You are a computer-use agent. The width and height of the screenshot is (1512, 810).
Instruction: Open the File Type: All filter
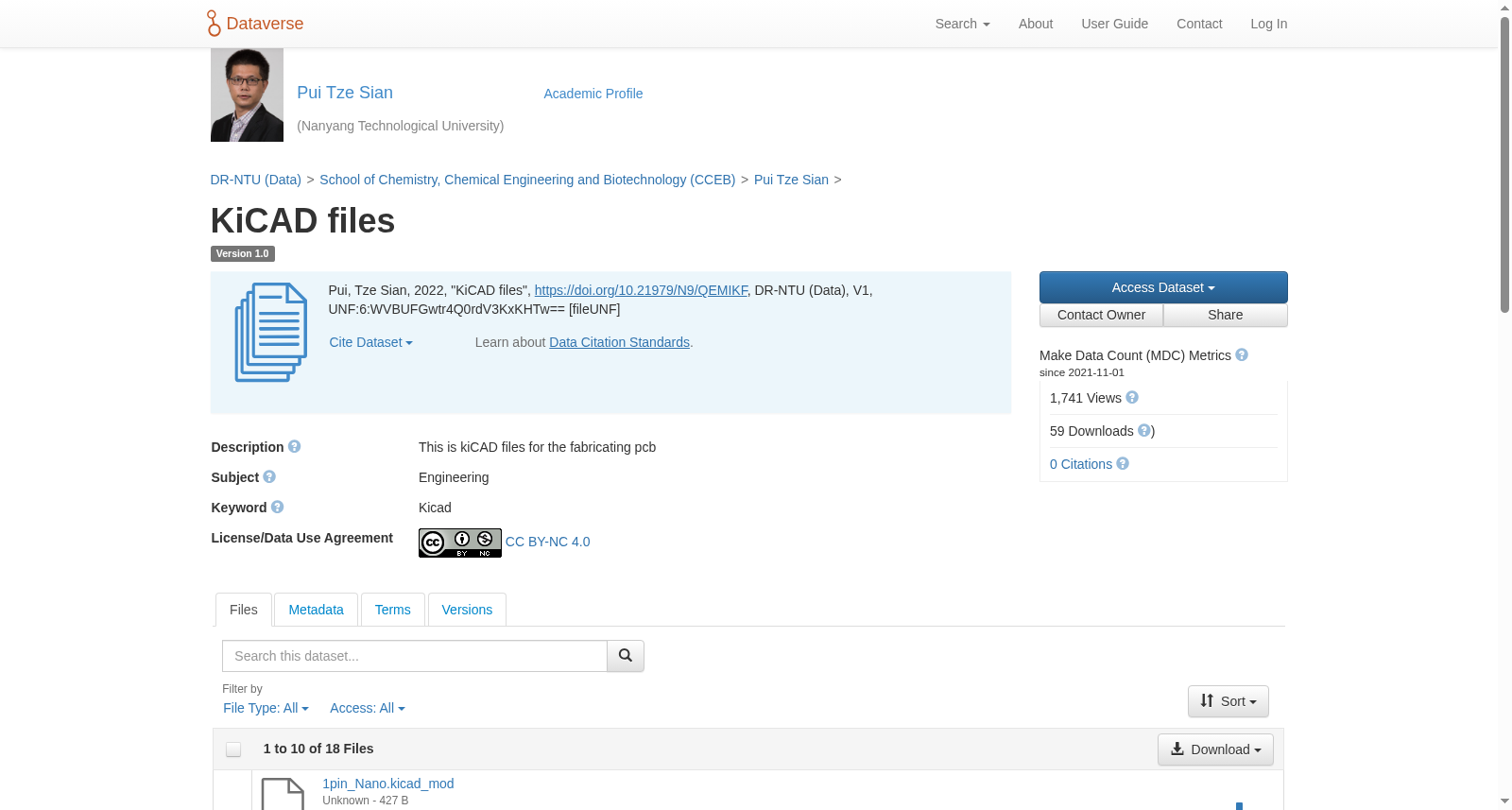point(266,708)
